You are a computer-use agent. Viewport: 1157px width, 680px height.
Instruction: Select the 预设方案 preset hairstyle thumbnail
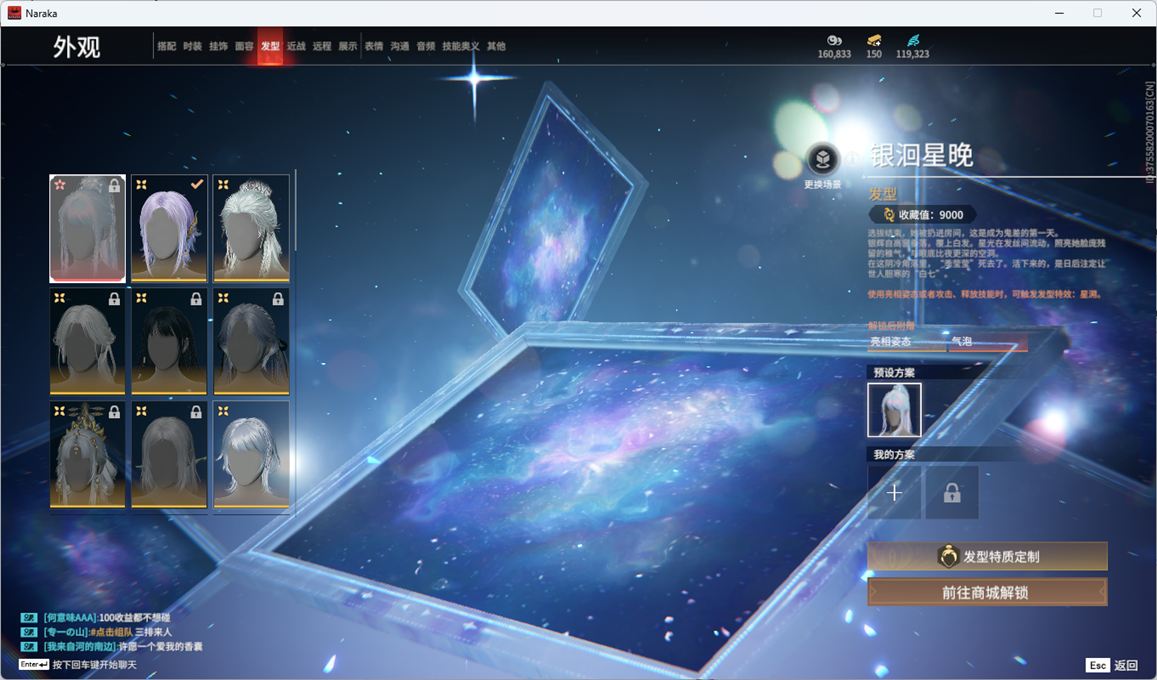(894, 410)
